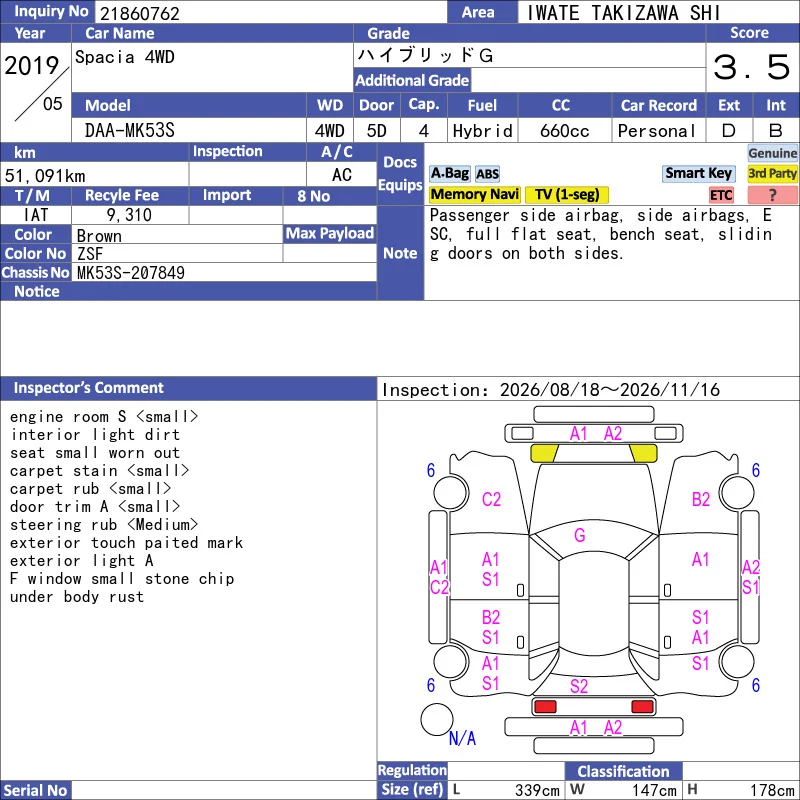Click the S2 mark on rear hatch

point(579,686)
